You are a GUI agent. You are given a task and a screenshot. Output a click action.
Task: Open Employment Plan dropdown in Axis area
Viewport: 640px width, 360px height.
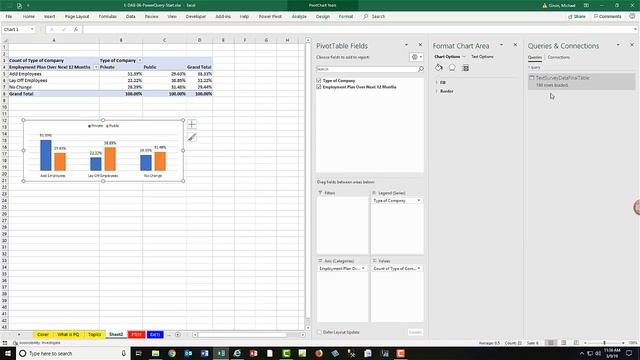[x=363, y=269]
